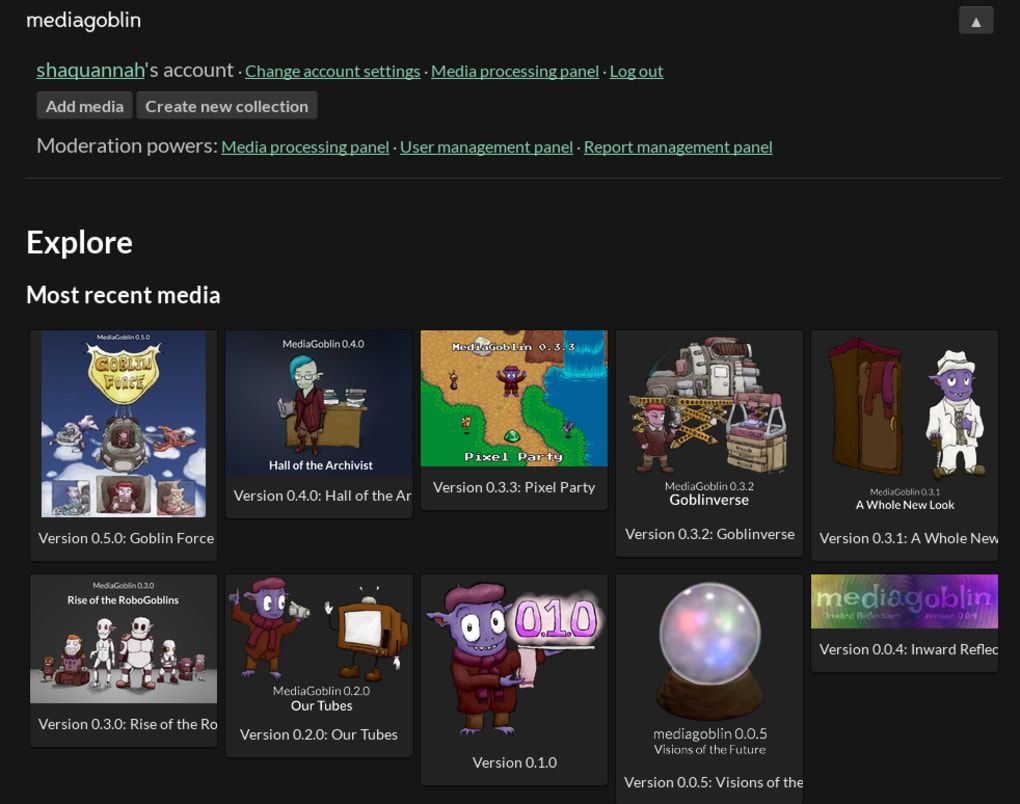This screenshot has height=804, width=1020.
Task: Open the Version 0.5.0 Goblin Force media
Action: pyautogui.click(x=124, y=423)
